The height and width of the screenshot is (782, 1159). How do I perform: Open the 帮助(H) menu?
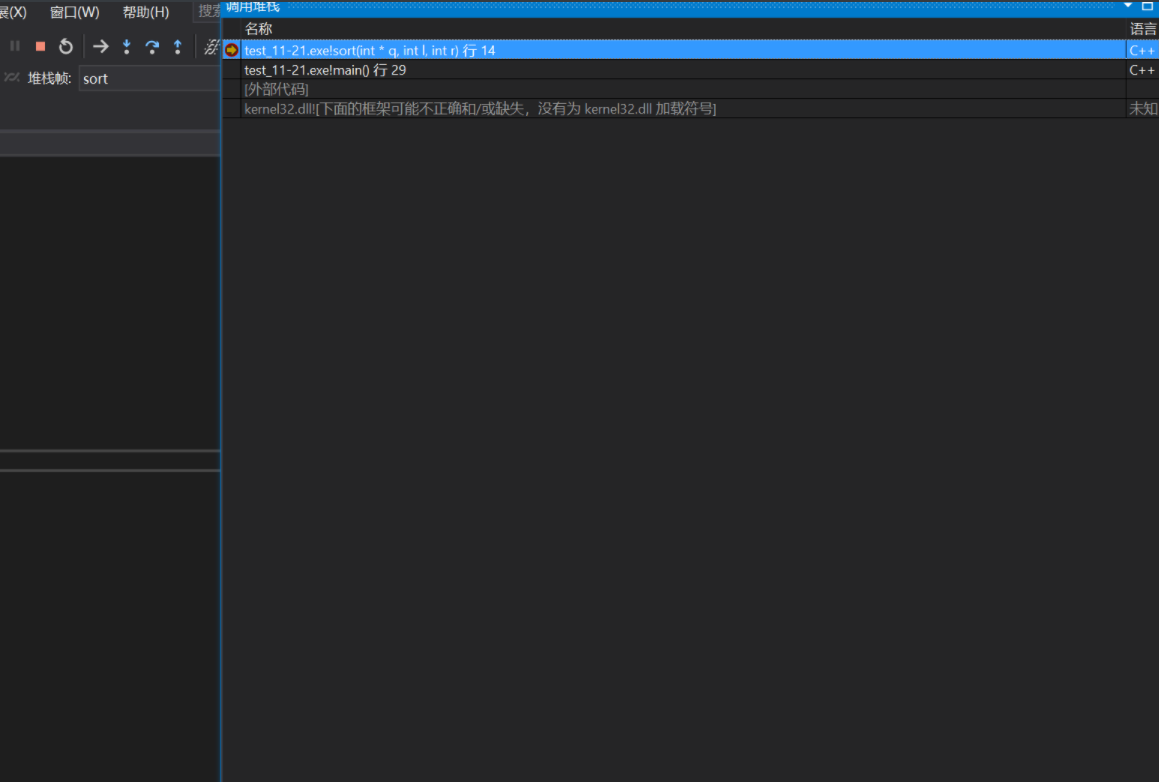coord(146,12)
